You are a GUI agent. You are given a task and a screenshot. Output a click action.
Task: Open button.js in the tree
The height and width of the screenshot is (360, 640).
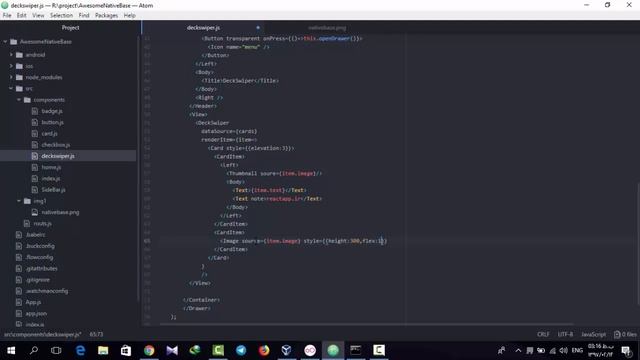coord(53,122)
